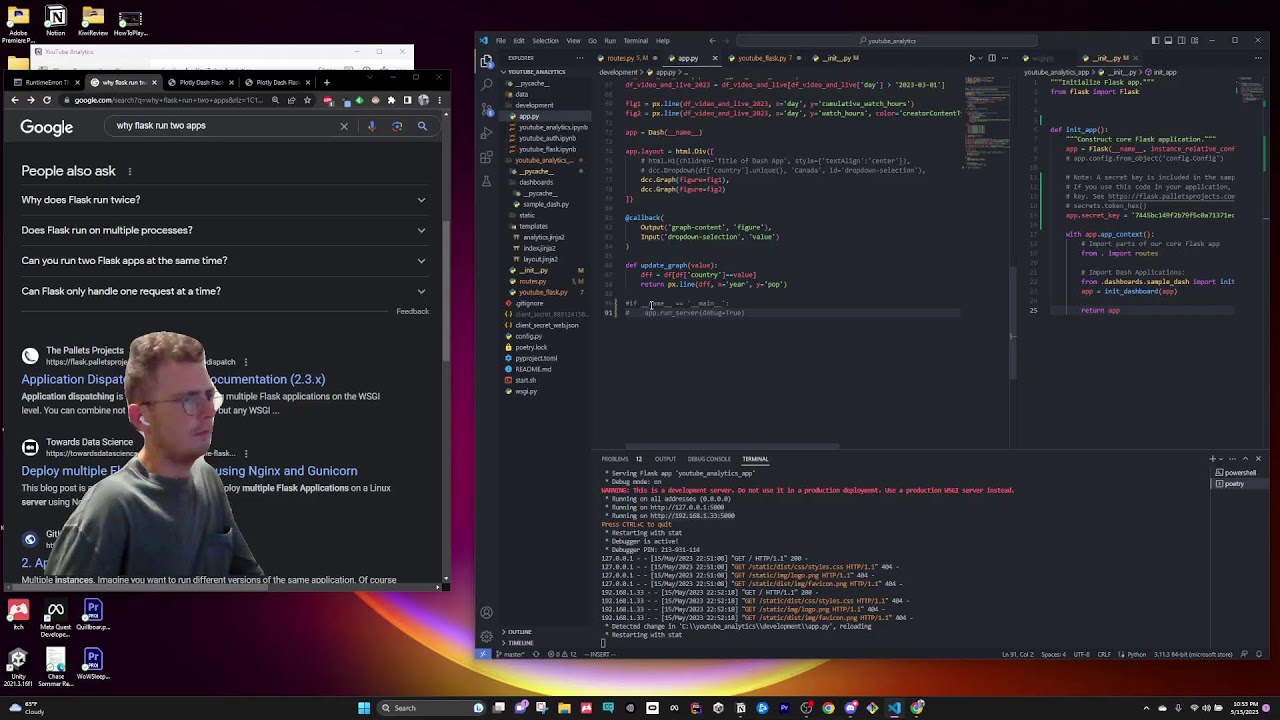Click 'Ln 91, Col 2' status bar item
The width and height of the screenshot is (1280, 720).
[1018, 654]
